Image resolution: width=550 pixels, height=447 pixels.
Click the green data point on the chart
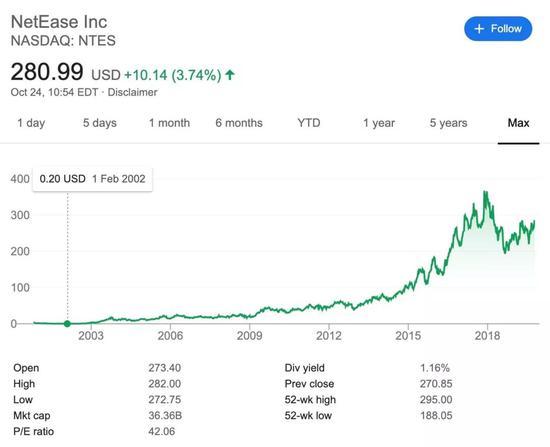click(67, 323)
